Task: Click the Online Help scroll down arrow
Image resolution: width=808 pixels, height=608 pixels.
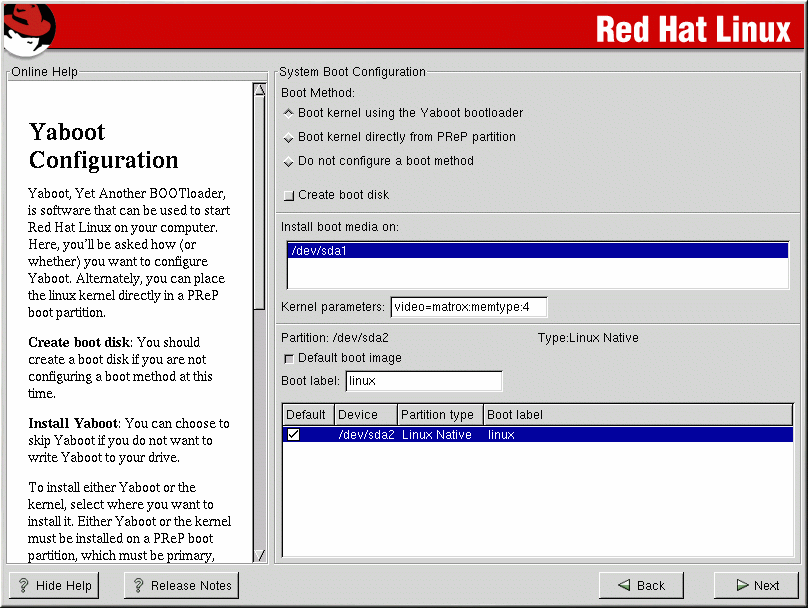Action: [260, 555]
